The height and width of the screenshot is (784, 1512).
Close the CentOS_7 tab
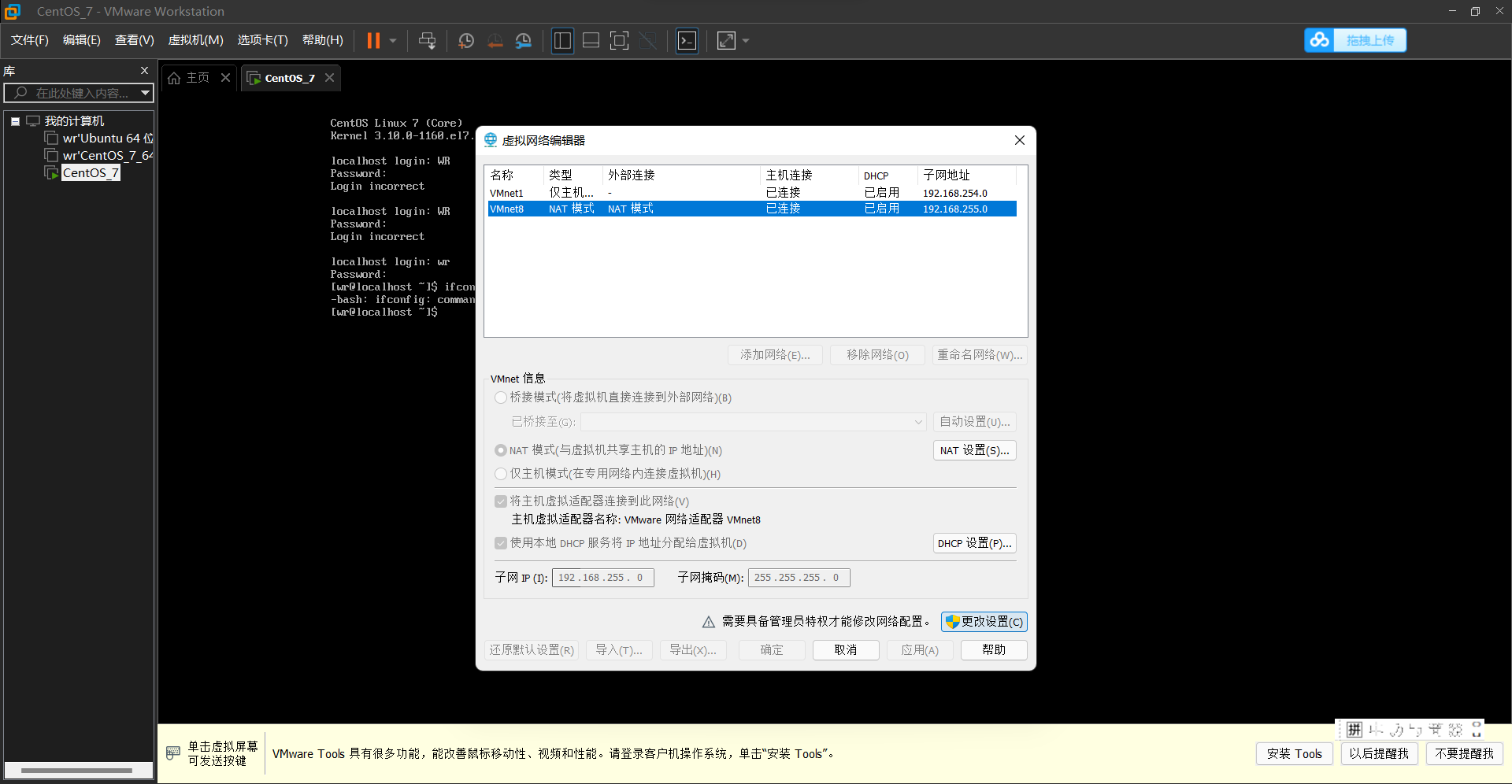[330, 77]
